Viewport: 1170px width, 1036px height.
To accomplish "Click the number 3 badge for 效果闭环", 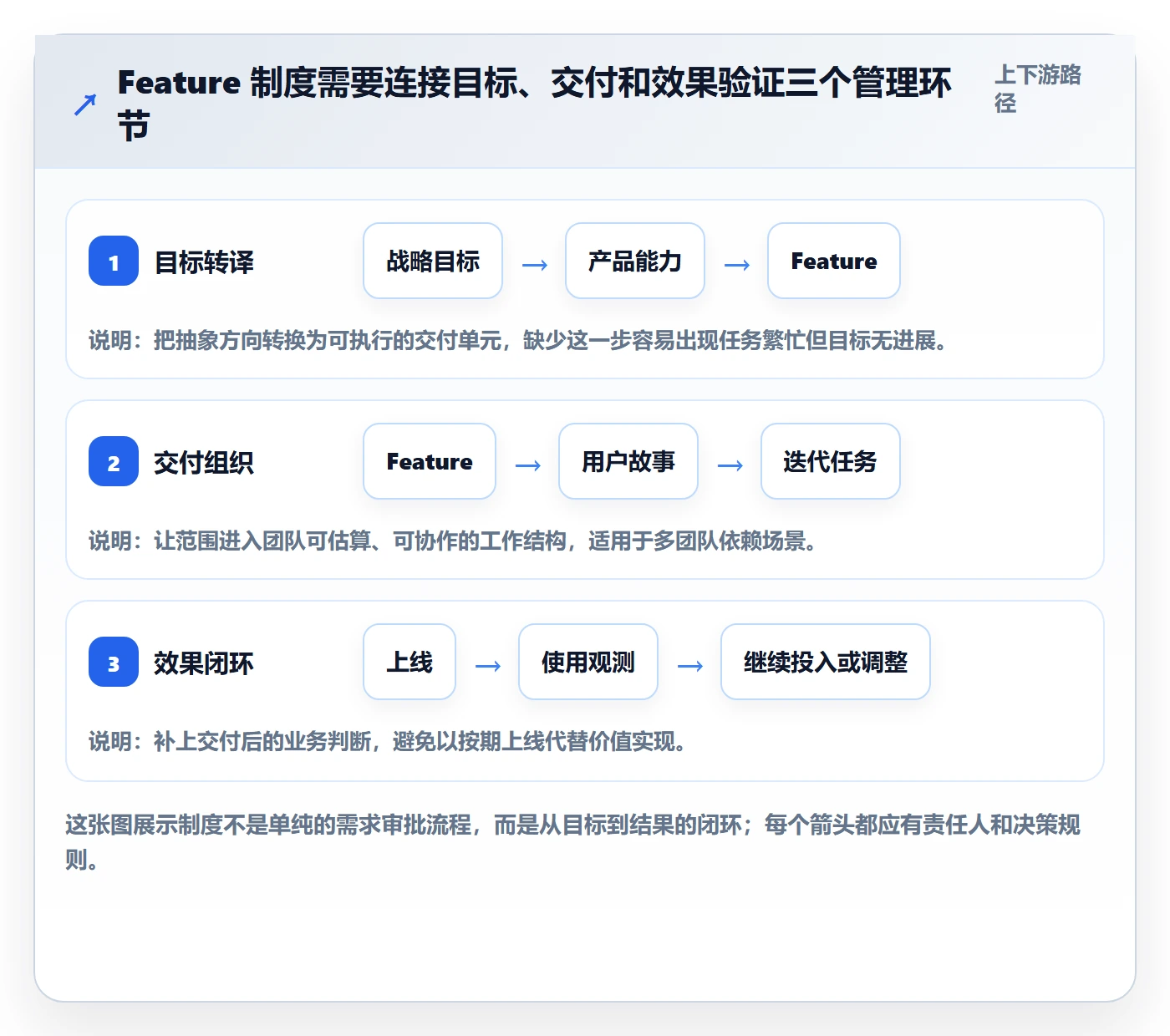I will [114, 662].
